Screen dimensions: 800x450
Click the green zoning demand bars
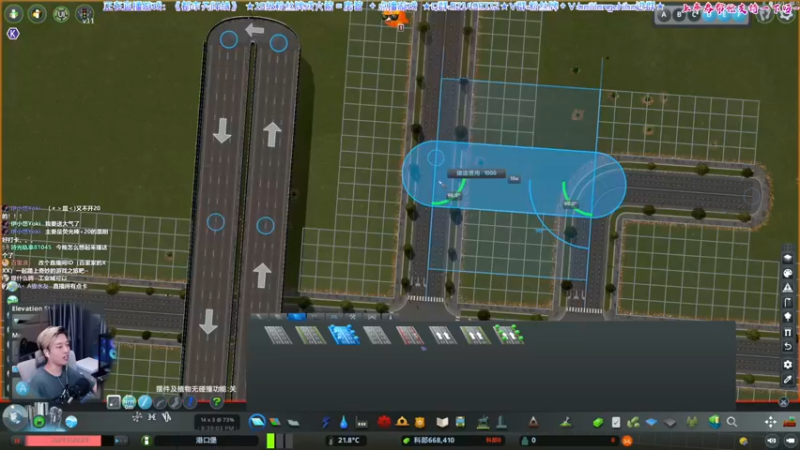[279, 440]
